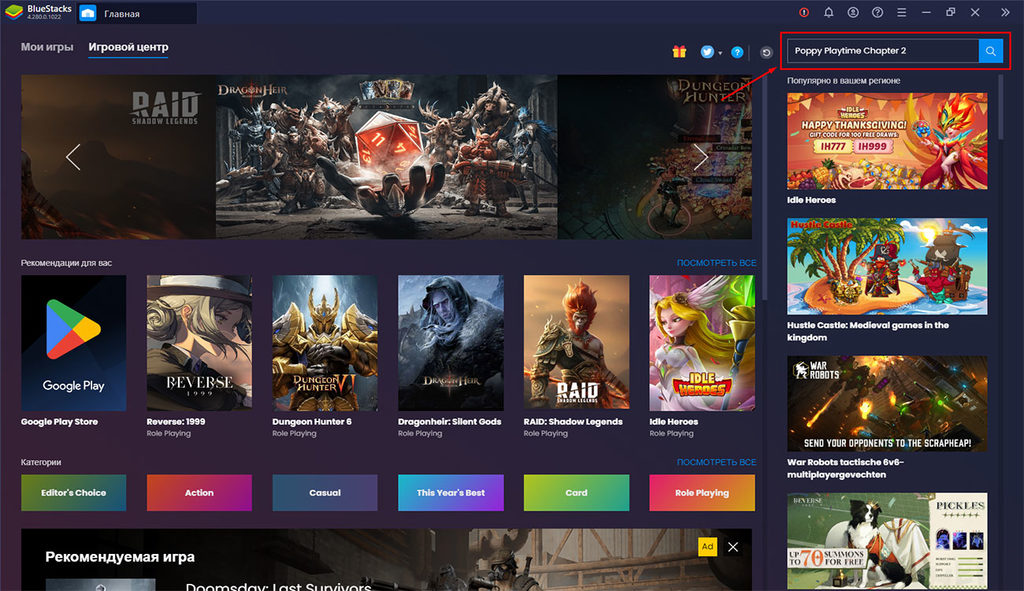The width and height of the screenshot is (1024, 591).
Task: Open the Dragonheir: Silent Gods game card
Action: [451, 343]
